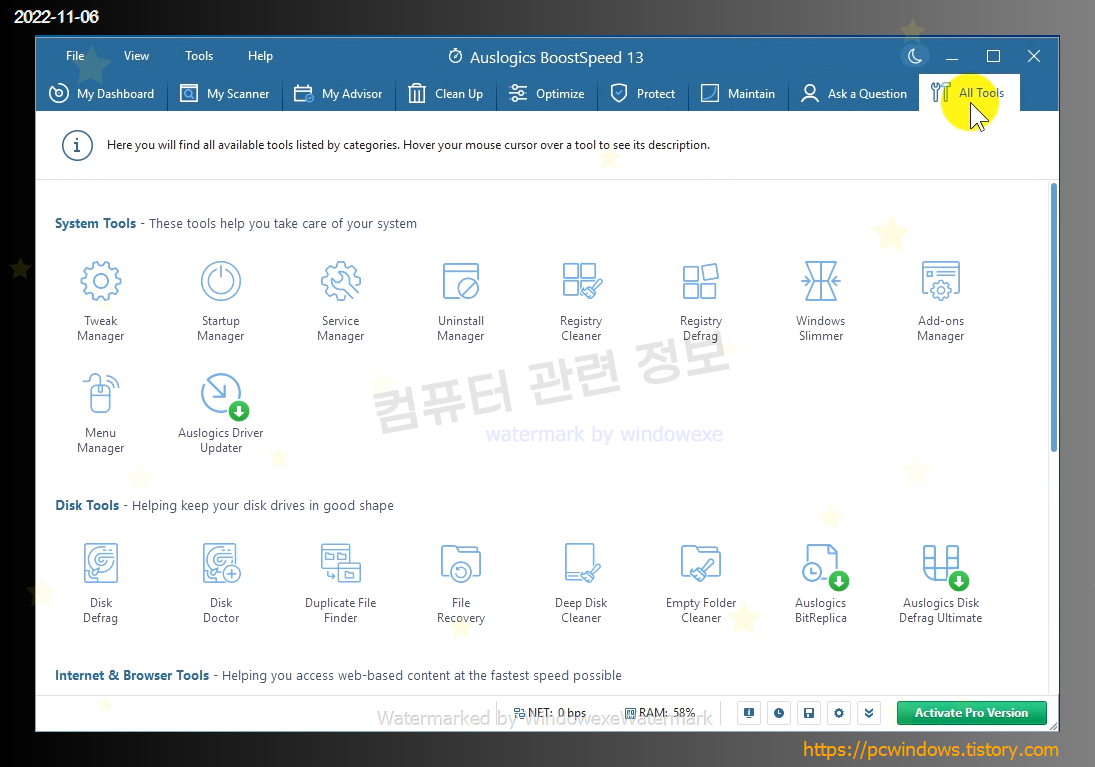Image resolution: width=1095 pixels, height=767 pixels.
Task: Select the All Tools tab
Action: tap(969, 93)
